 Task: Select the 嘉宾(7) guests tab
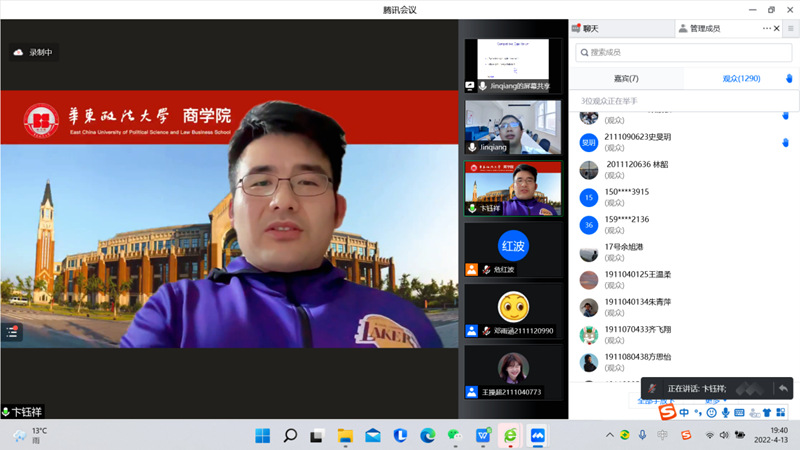tap(626, 78)
